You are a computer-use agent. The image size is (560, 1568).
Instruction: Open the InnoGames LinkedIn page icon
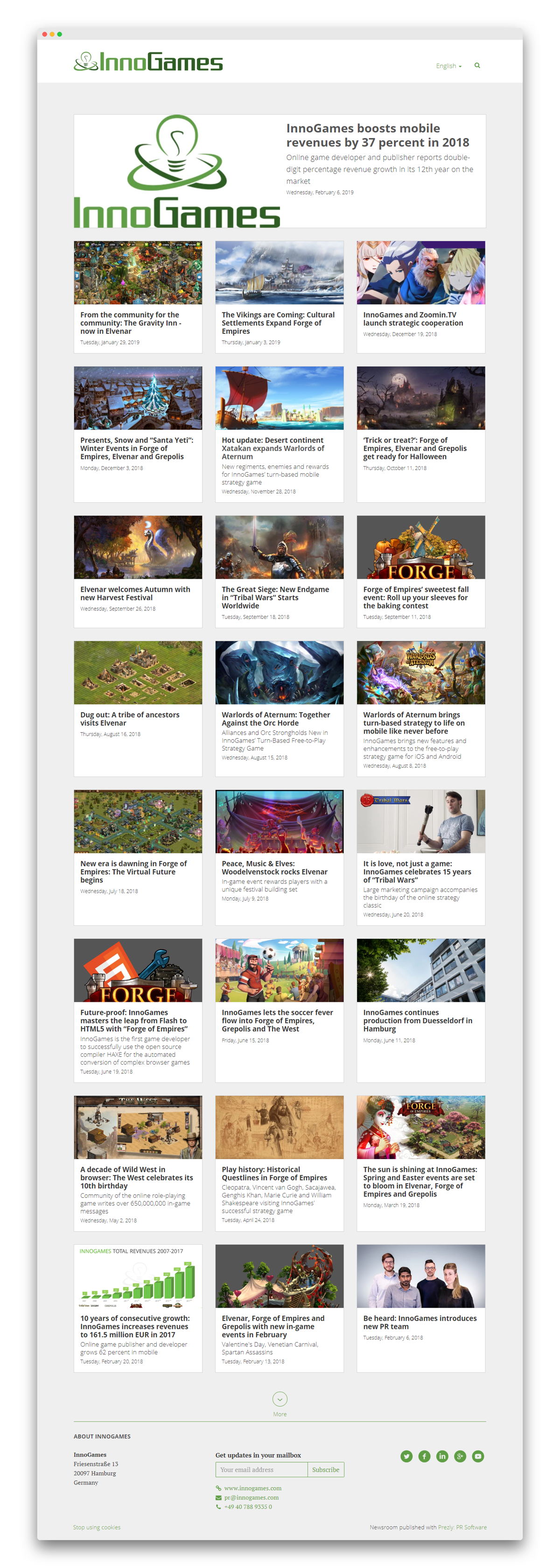[x=442, y=1456]
